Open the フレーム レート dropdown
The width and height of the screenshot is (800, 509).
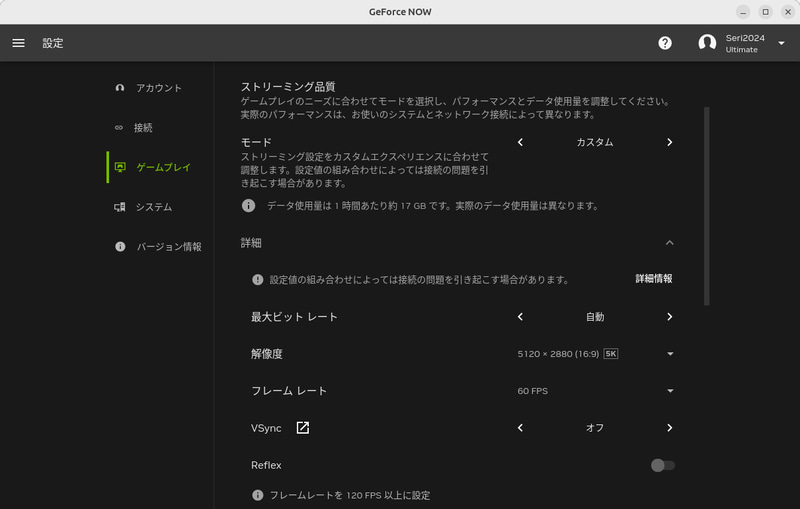[x=595, y=391]
